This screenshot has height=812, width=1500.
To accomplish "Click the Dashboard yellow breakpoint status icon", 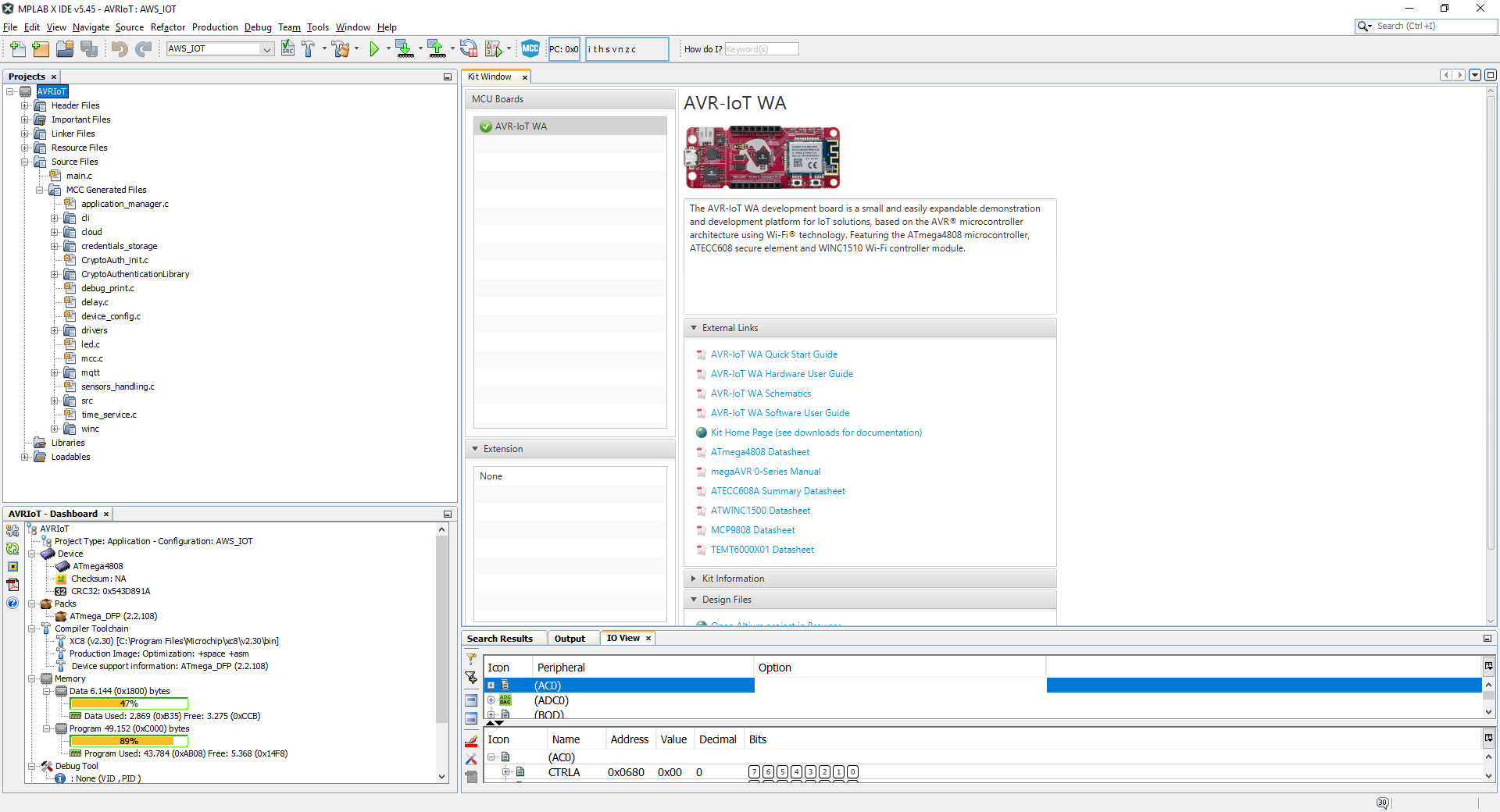I will 12,567.
